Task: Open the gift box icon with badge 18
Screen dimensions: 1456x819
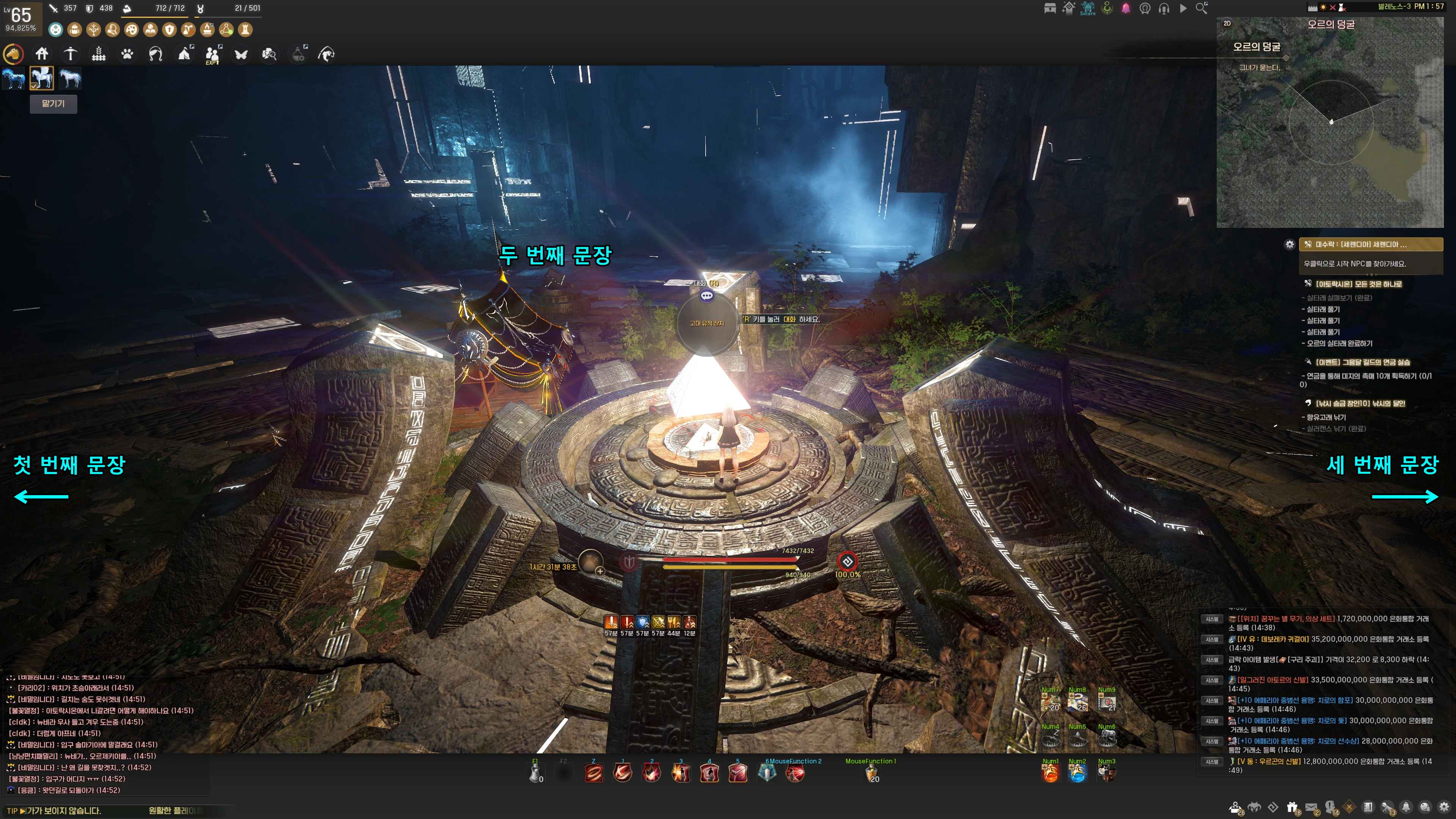Action: (x=1292, y=807)
